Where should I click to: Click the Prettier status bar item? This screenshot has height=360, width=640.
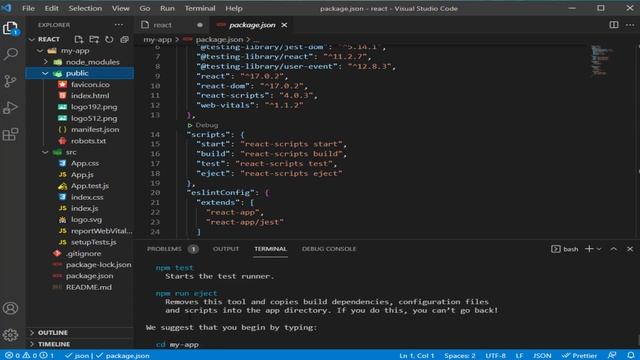(x=580, y=356)
